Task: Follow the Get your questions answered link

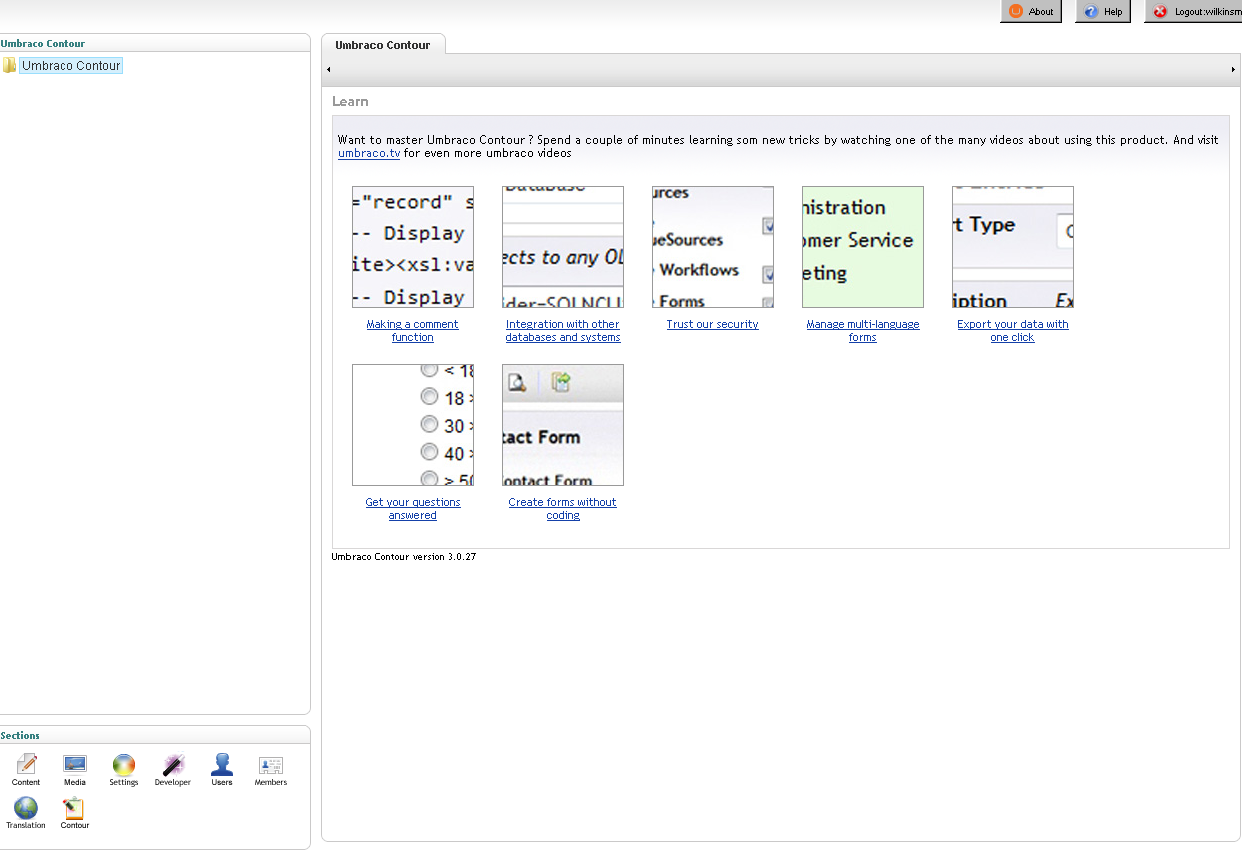Action: click(x=413, y=509)
